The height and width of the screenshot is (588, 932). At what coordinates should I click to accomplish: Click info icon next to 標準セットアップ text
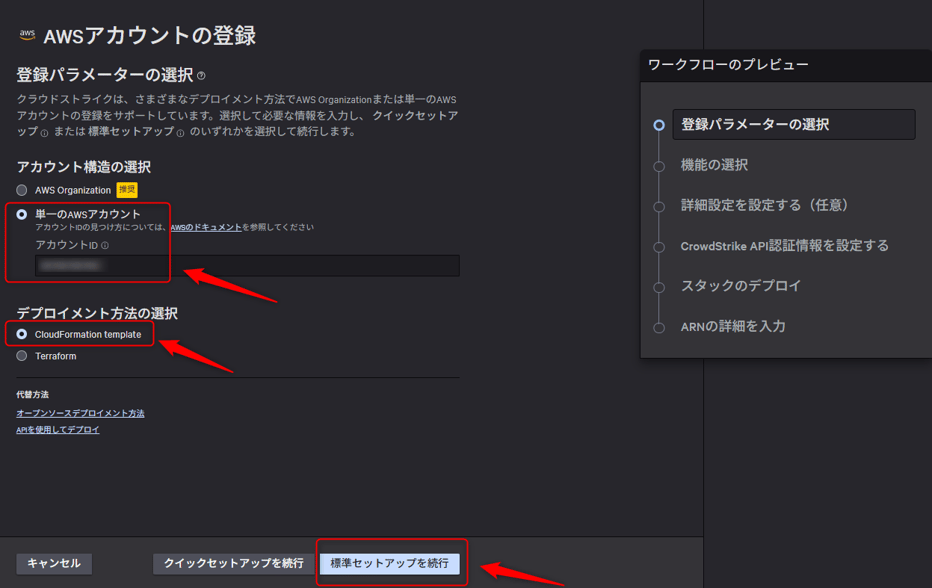(x=180, y=133)
